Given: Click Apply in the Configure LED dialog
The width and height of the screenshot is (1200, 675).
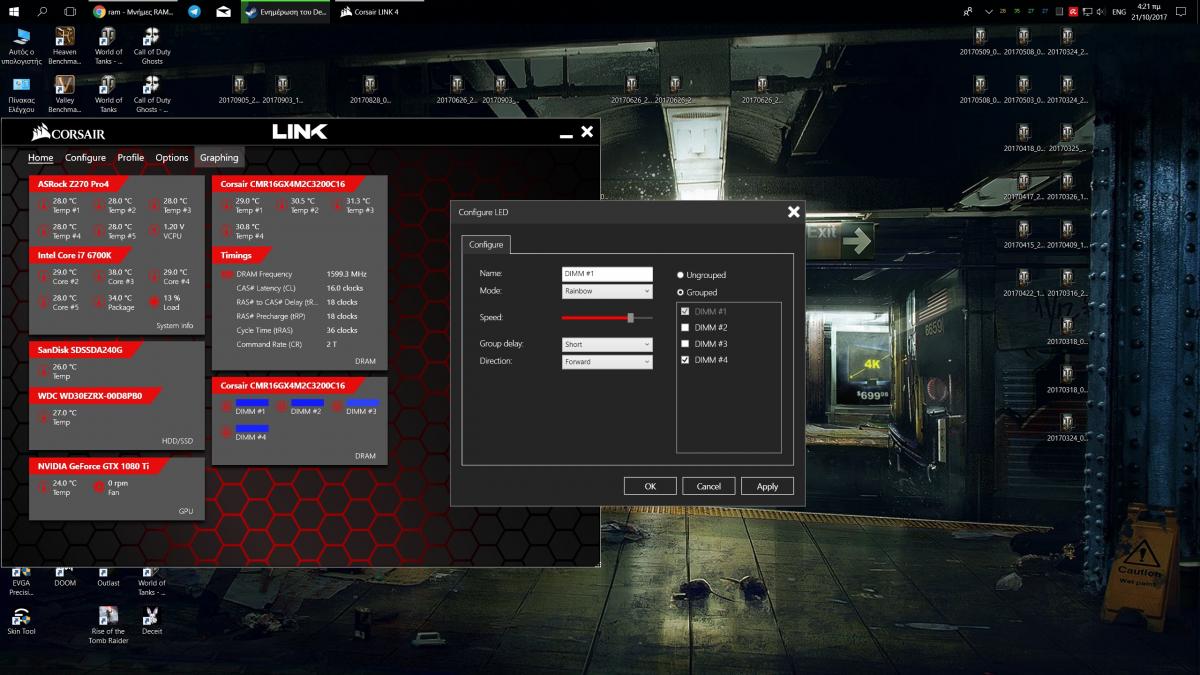Looking at the screenshot, I should pos(767,486).
